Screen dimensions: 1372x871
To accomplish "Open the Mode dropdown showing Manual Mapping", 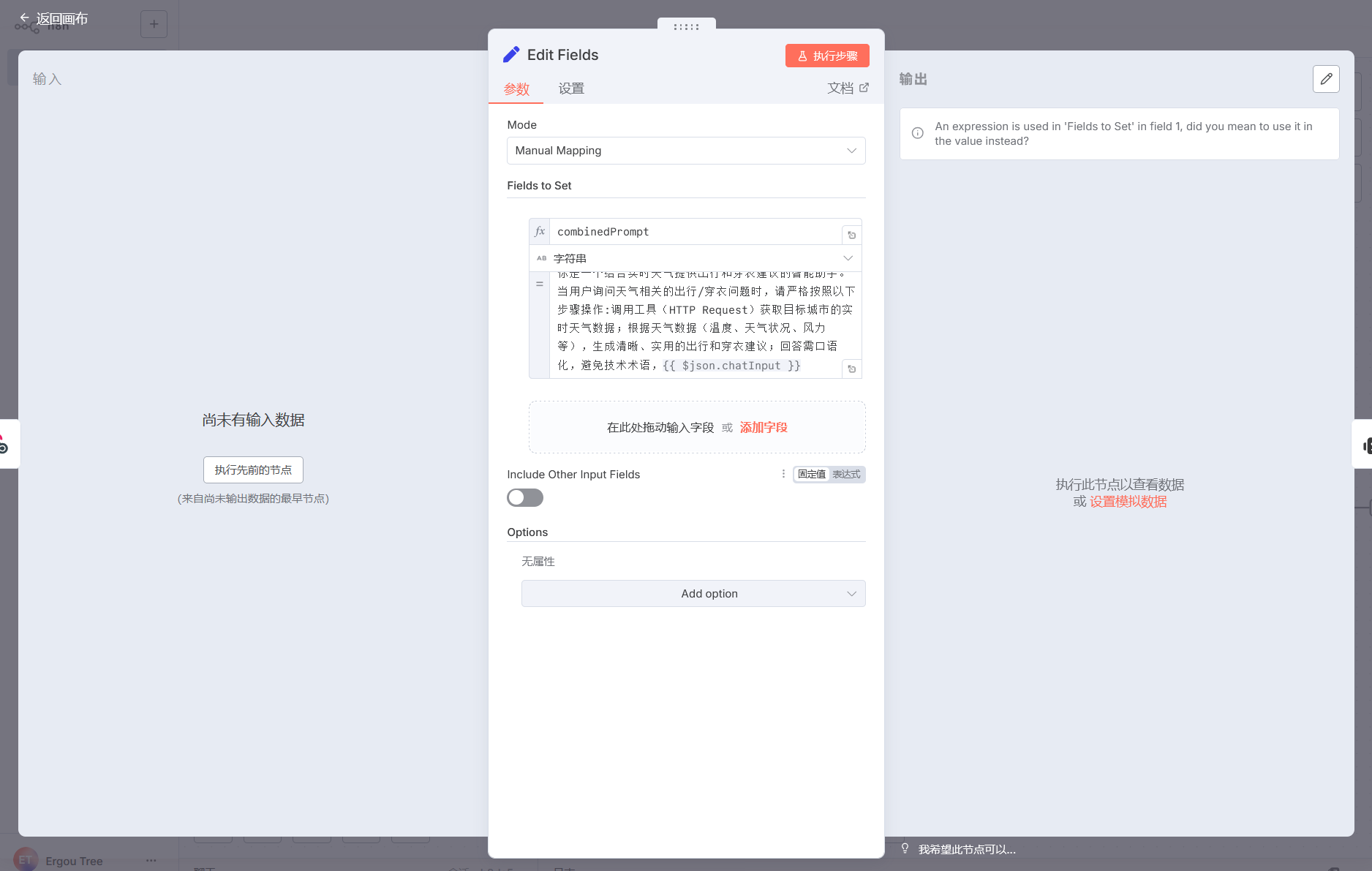I will [685, 151].
